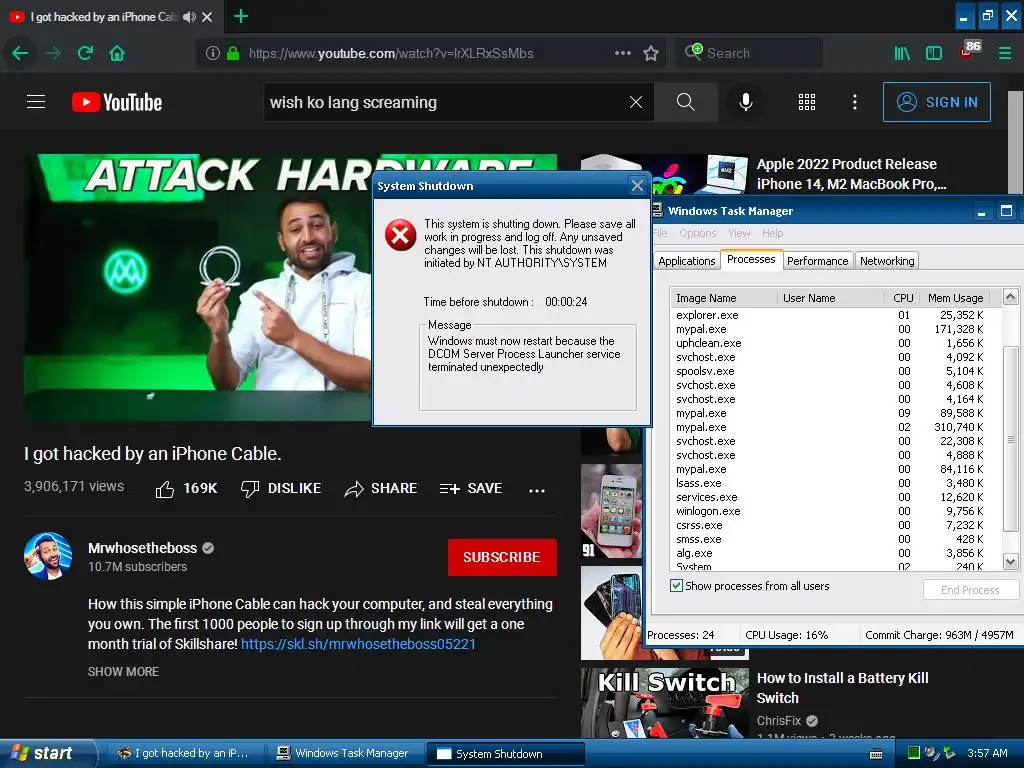Image resolution: width=1024 pixels, height=768 pixels.
Task: Open Options menu in Task Manager
Action: pyautogui.click(x=697, y=233)
